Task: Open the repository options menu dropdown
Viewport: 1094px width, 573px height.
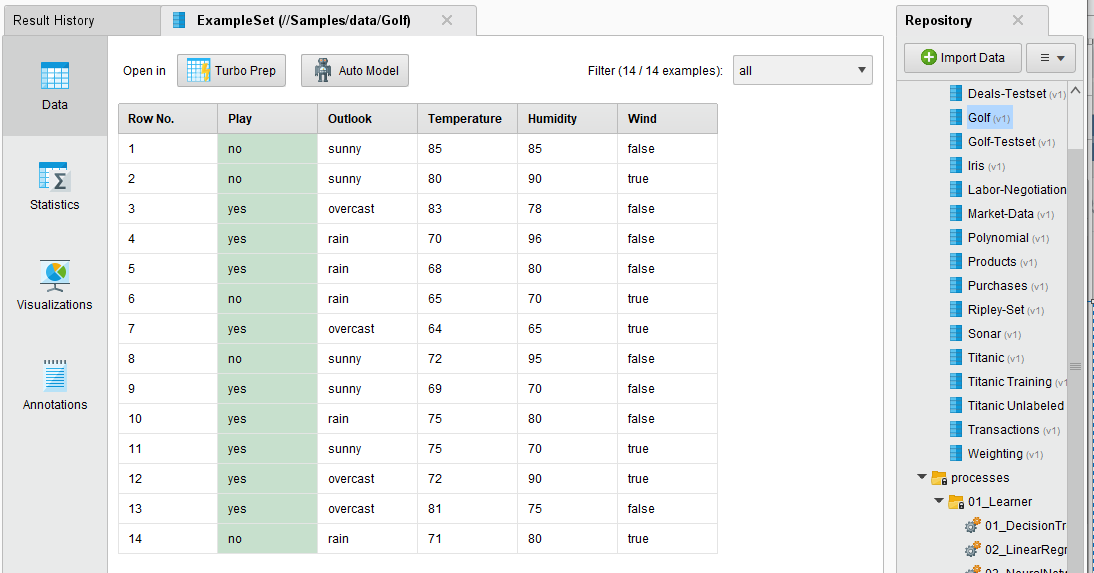Action: coord(1050,58)
